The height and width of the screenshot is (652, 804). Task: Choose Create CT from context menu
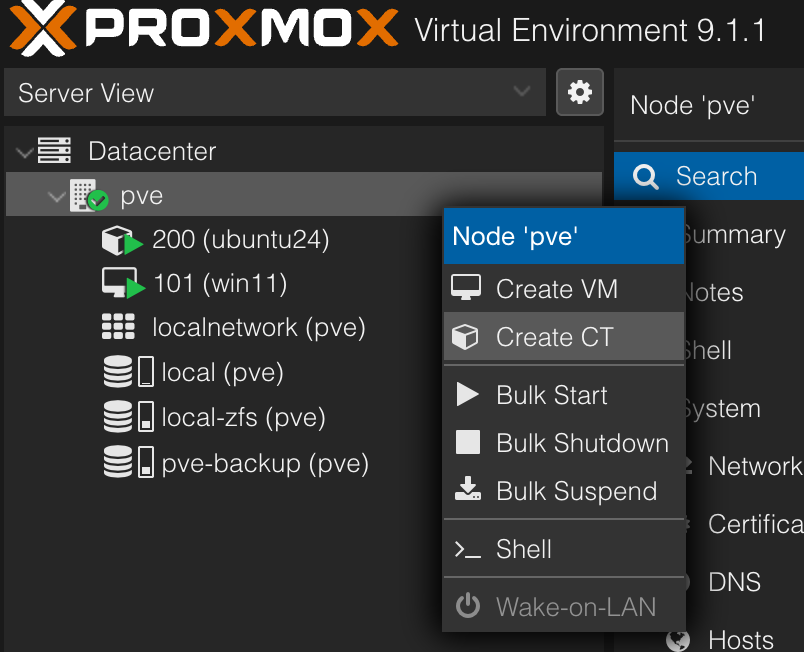[x=564, y=337]
